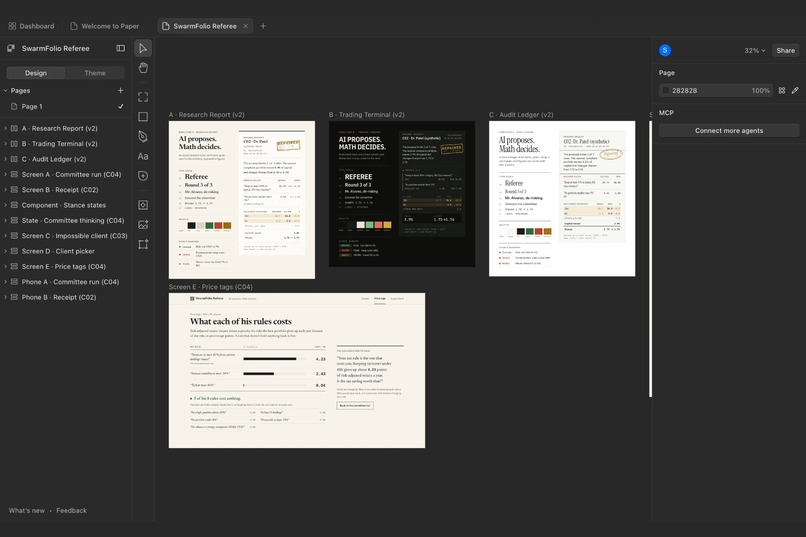
Task: Expand Screen C - Impossible client layer
Action: coord(5,236)
